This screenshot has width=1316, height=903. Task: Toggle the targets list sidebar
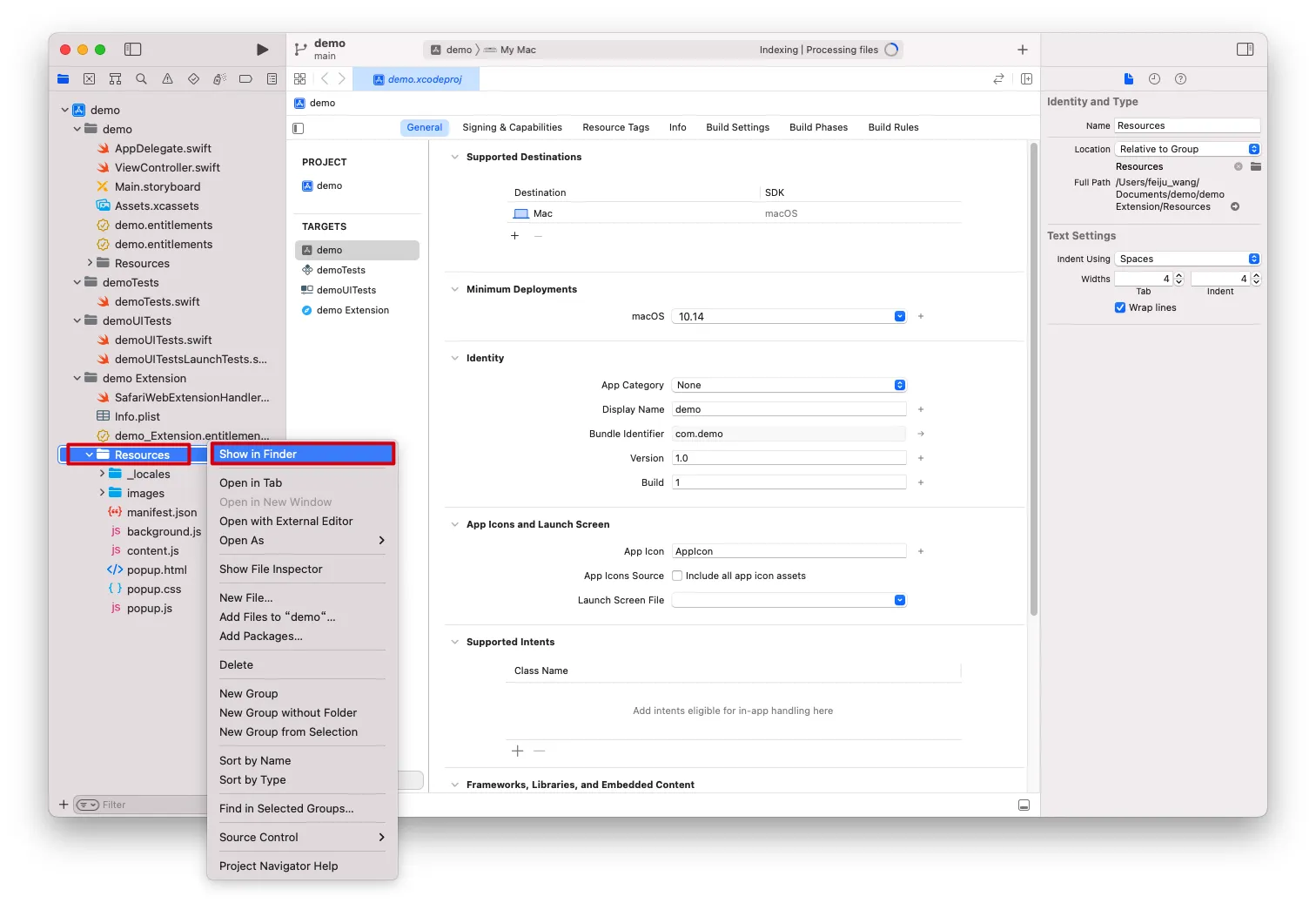point(299,128)
